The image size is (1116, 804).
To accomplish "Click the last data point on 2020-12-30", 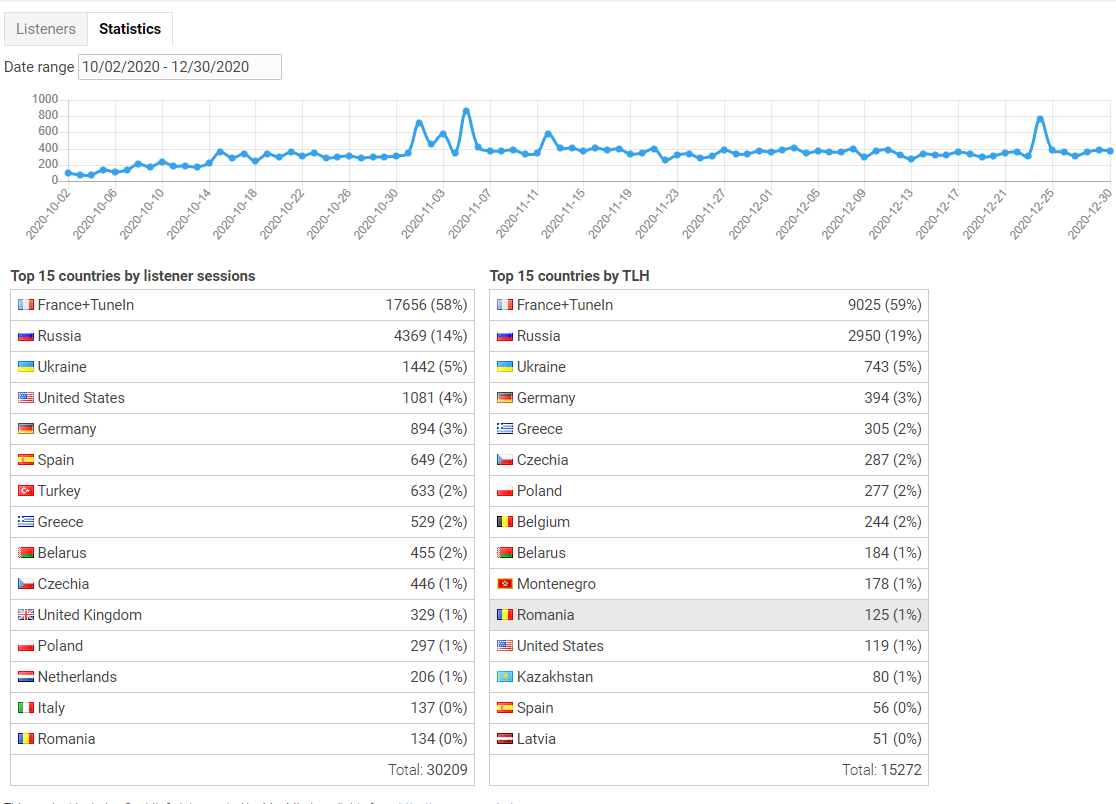I will (x=1109, y=151).
